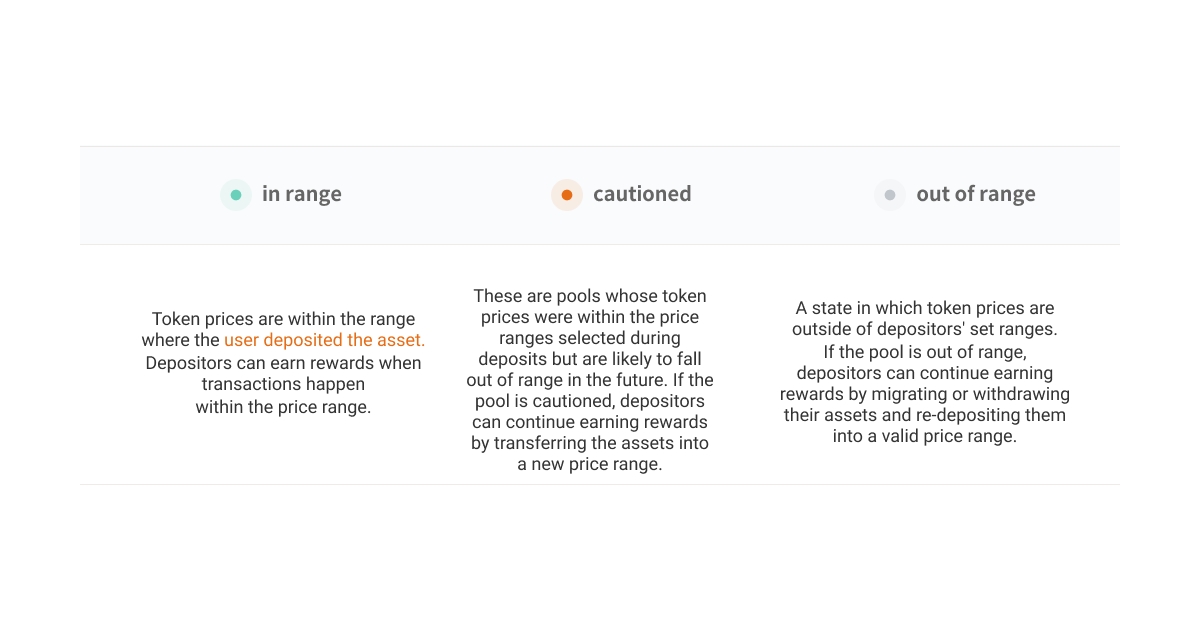The image size is (1200, 630).
Task: Click the text "Depositors can earn rewards when"
Action: [283, 363]
